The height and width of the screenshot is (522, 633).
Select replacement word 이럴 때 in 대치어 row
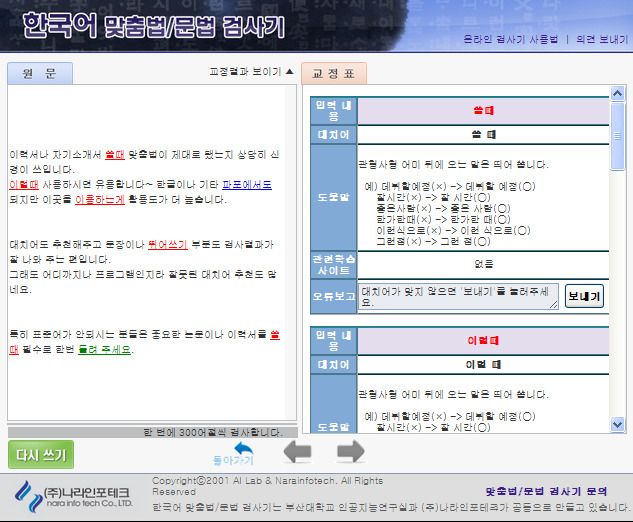(483, 365)
